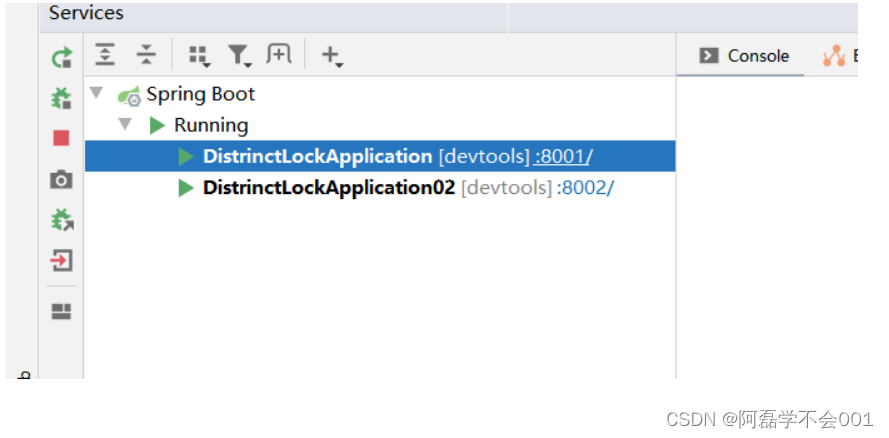Click the Console tab terminal icon
The width and height of the screenshot is (889, 438).
pyautogui.click(x=709, y=56)
